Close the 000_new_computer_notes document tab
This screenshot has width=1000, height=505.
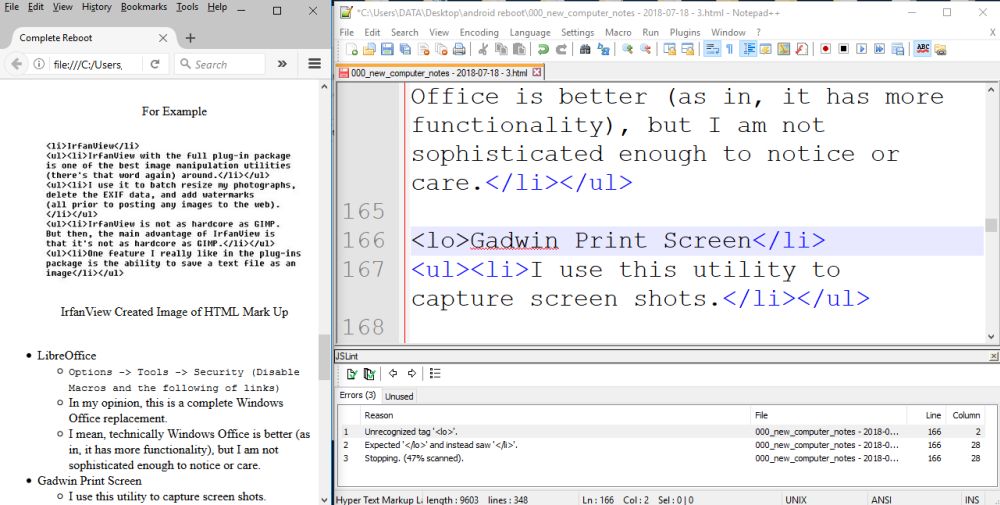537,72
